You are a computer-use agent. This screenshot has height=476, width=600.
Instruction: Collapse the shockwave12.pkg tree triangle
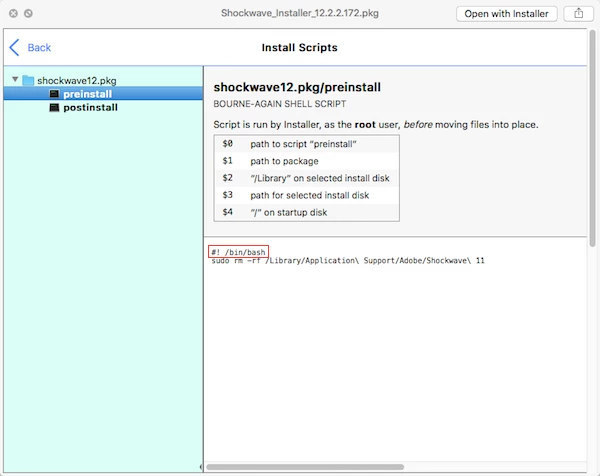click(x=15, y=80)
